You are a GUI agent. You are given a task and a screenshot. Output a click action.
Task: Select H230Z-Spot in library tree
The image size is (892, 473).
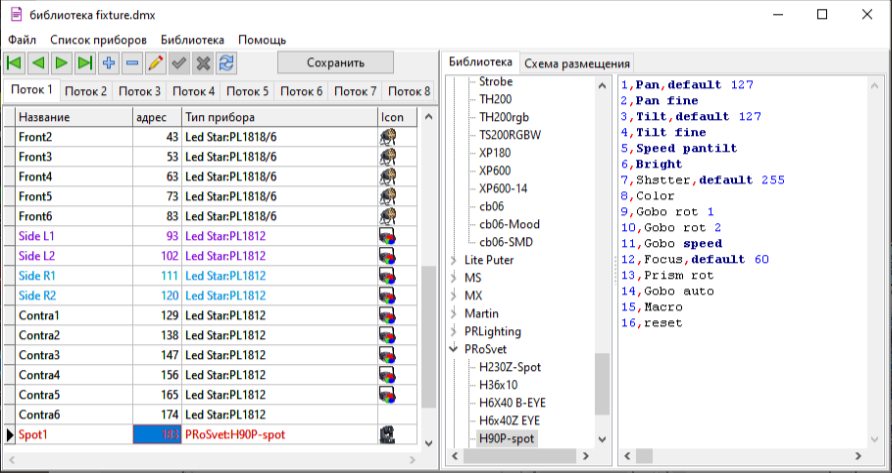click(510, 367)
